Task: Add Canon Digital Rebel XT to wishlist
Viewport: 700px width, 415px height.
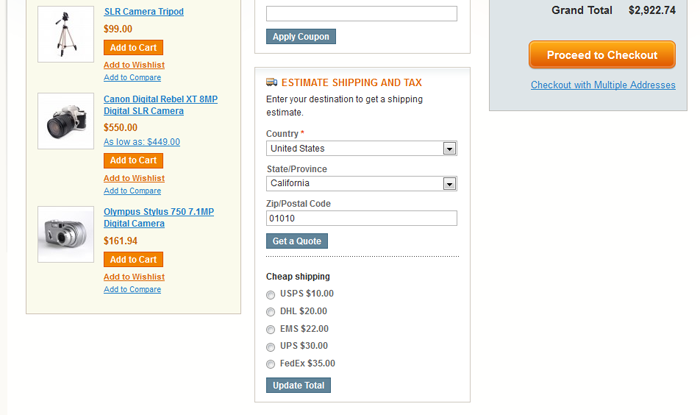Action: pyautogui.click(x=134, y=178)
